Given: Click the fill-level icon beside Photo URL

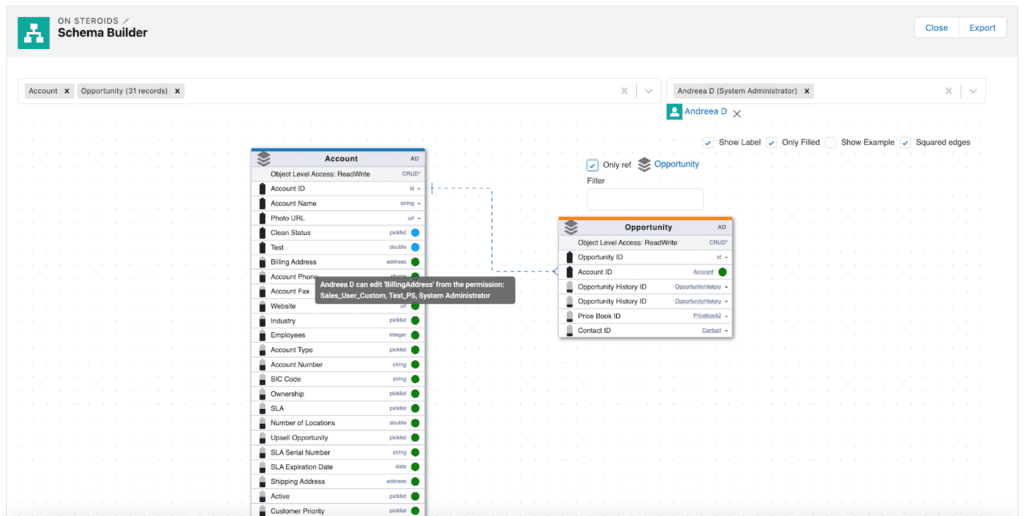Looking at the screenshot, I should click(x=263, y=218).
